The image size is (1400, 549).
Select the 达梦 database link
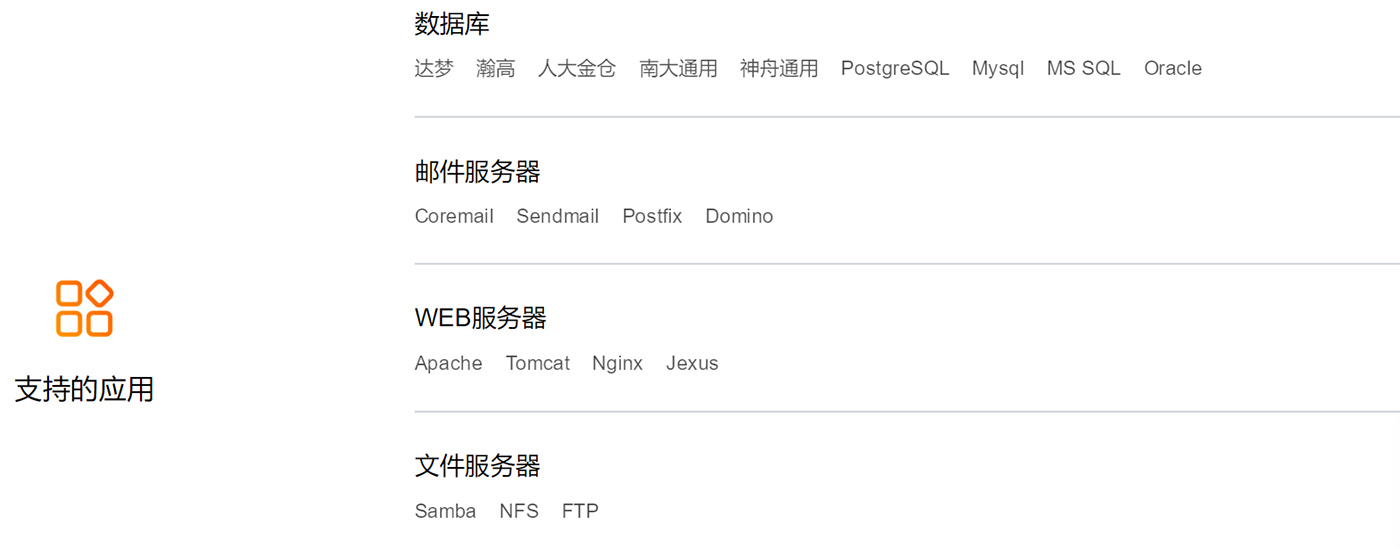[434, 68]
